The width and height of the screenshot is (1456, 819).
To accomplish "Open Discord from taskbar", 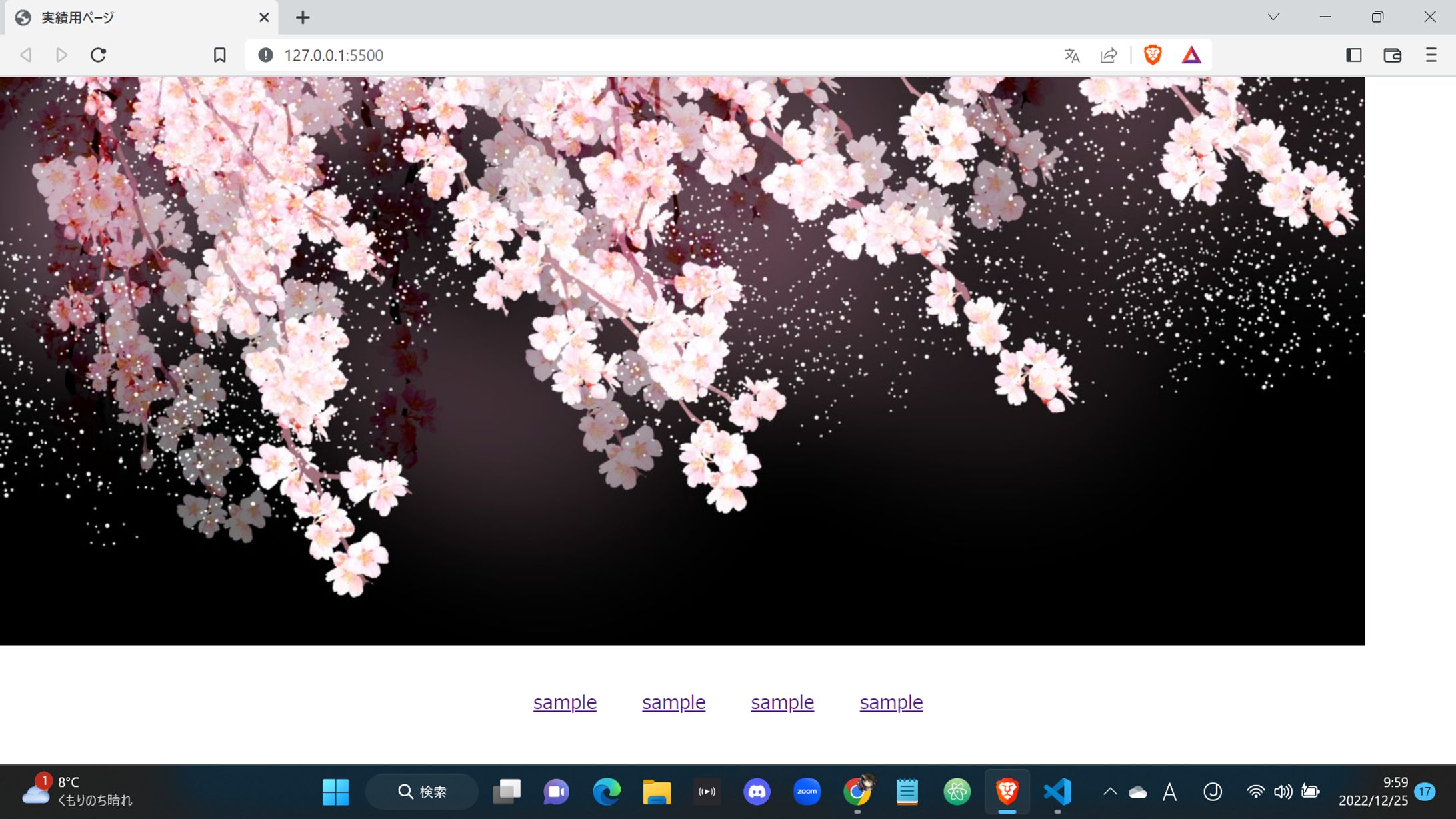I will (x=757, y=792).
